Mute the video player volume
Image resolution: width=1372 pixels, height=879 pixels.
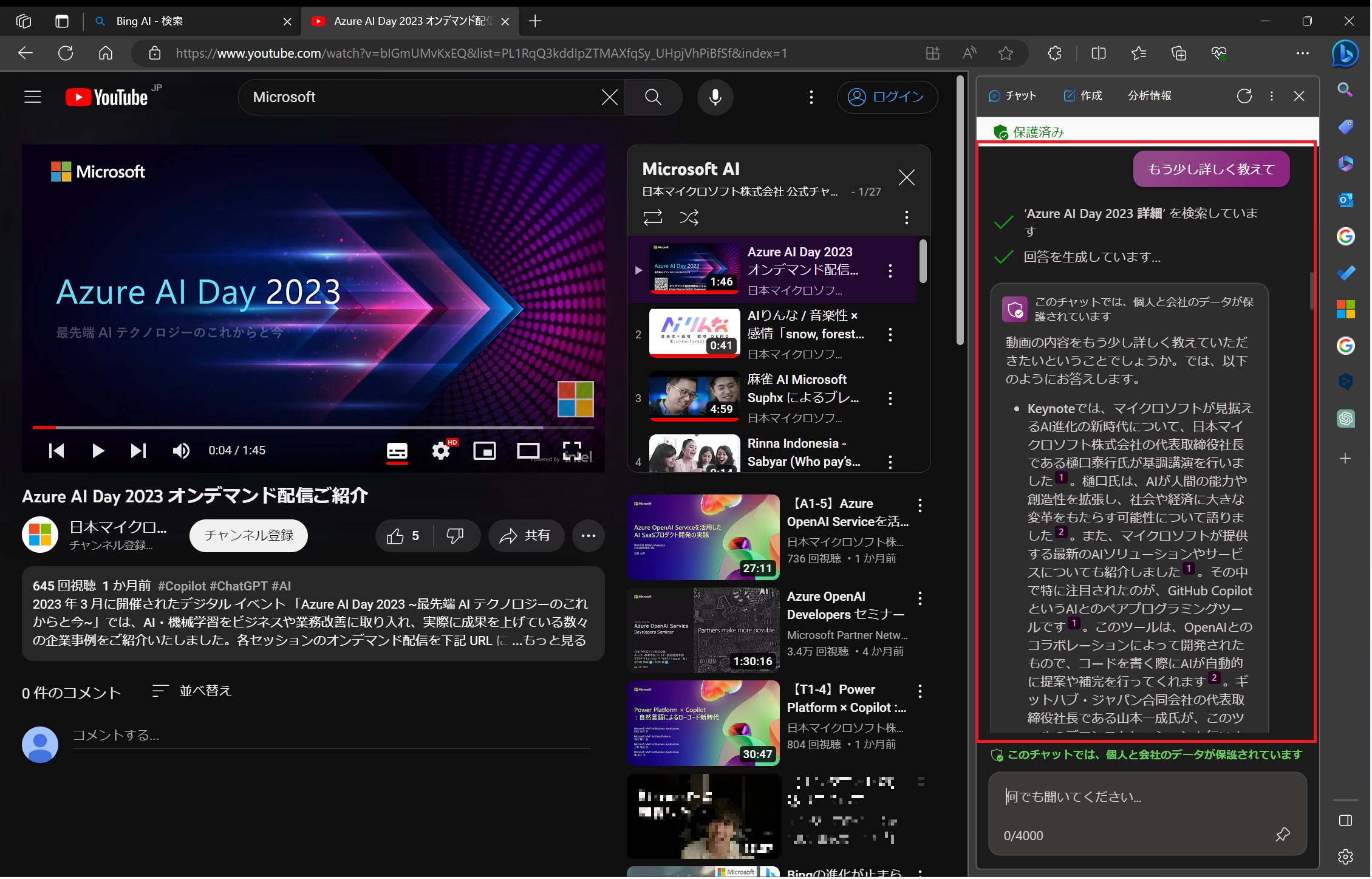(x=181, y=451)
